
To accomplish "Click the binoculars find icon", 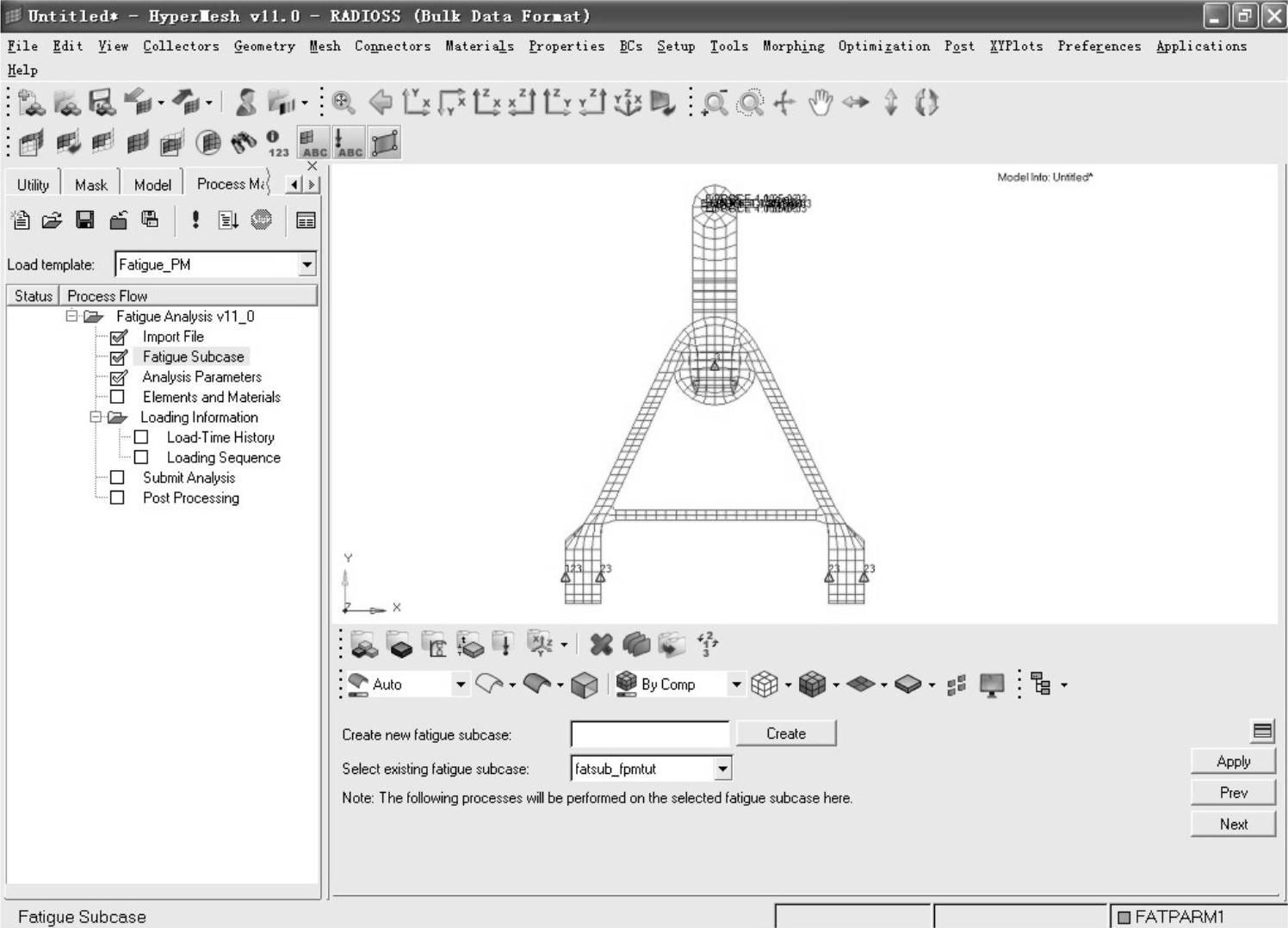I will pos(244,142).
